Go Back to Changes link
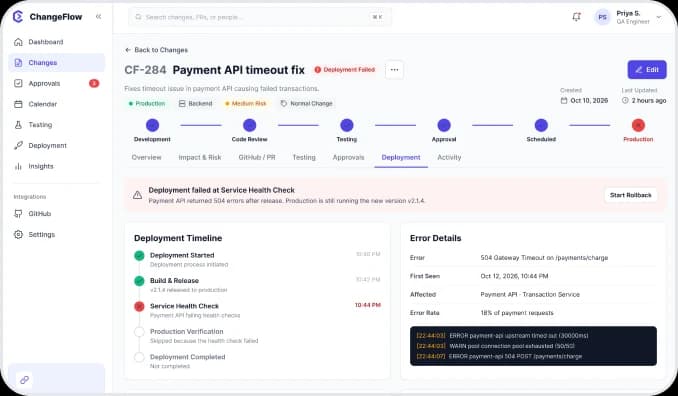Screen dimensions: 678x396 (x=156, y=50)
